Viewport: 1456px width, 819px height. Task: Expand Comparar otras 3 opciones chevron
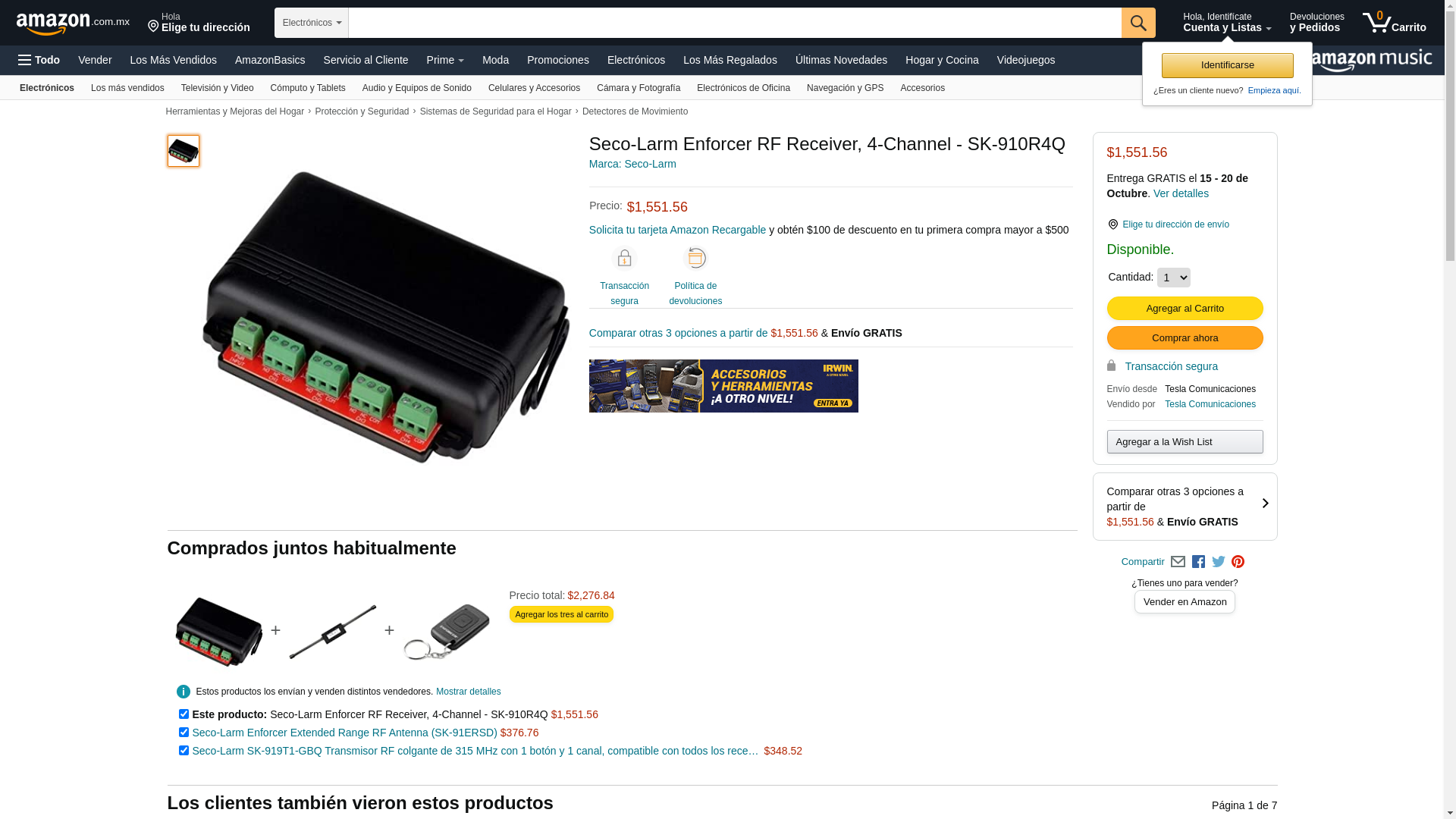(1265, 504)
